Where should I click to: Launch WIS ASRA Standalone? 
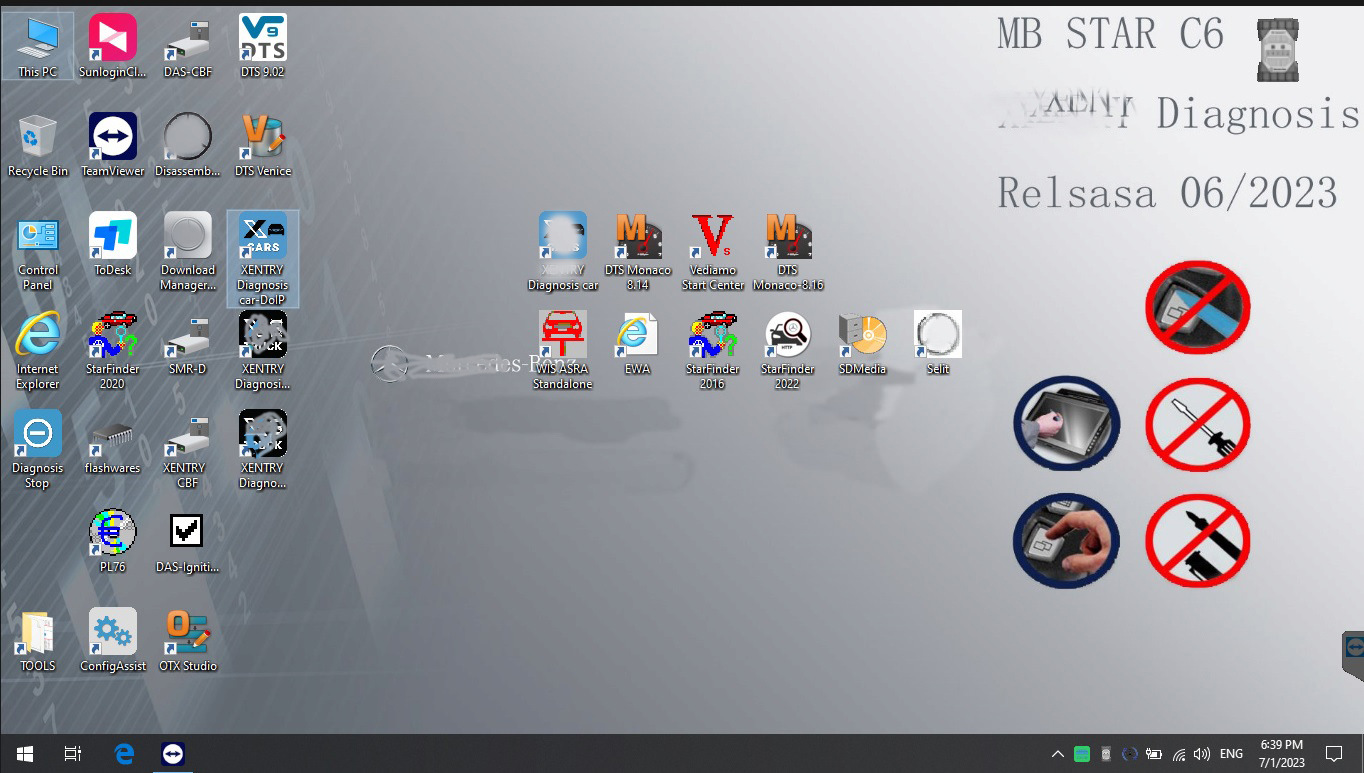(x=562, y=351)
